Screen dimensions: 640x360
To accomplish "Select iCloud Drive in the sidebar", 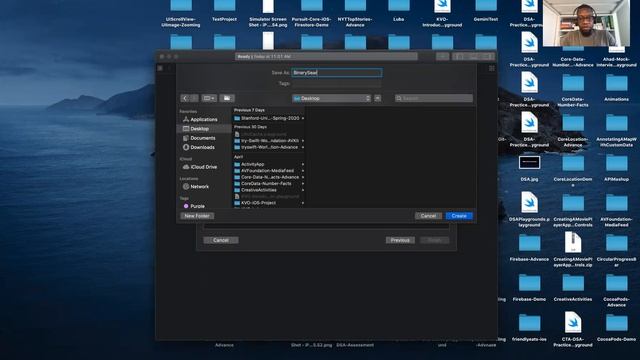I will (204, 167).
